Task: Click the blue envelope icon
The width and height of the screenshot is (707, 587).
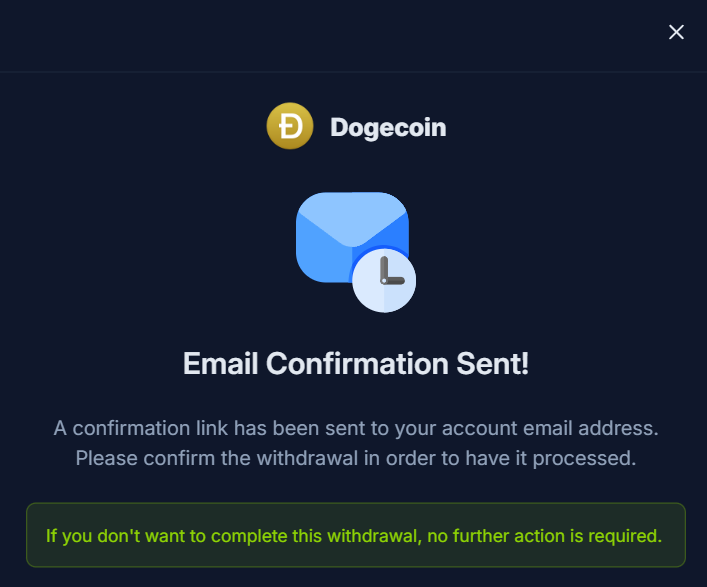Action: click(x=352, y=238)
